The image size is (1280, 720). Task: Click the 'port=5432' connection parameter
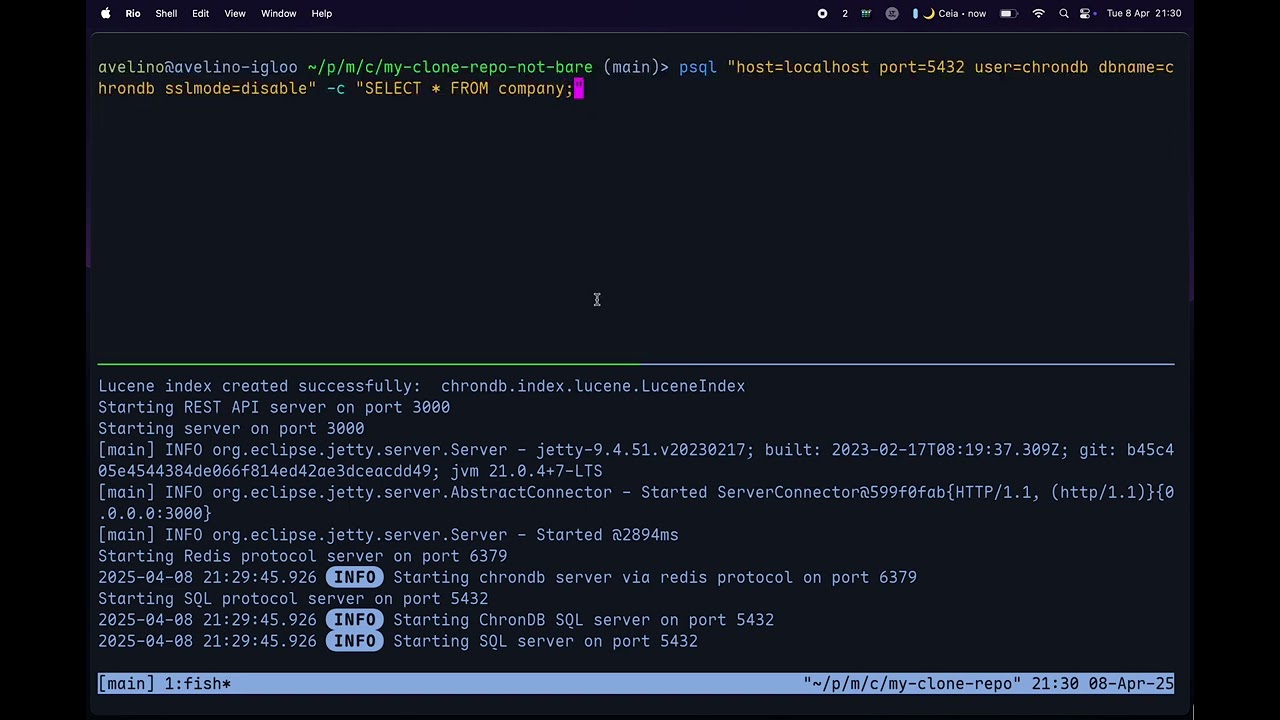click(x=922, y=67)
